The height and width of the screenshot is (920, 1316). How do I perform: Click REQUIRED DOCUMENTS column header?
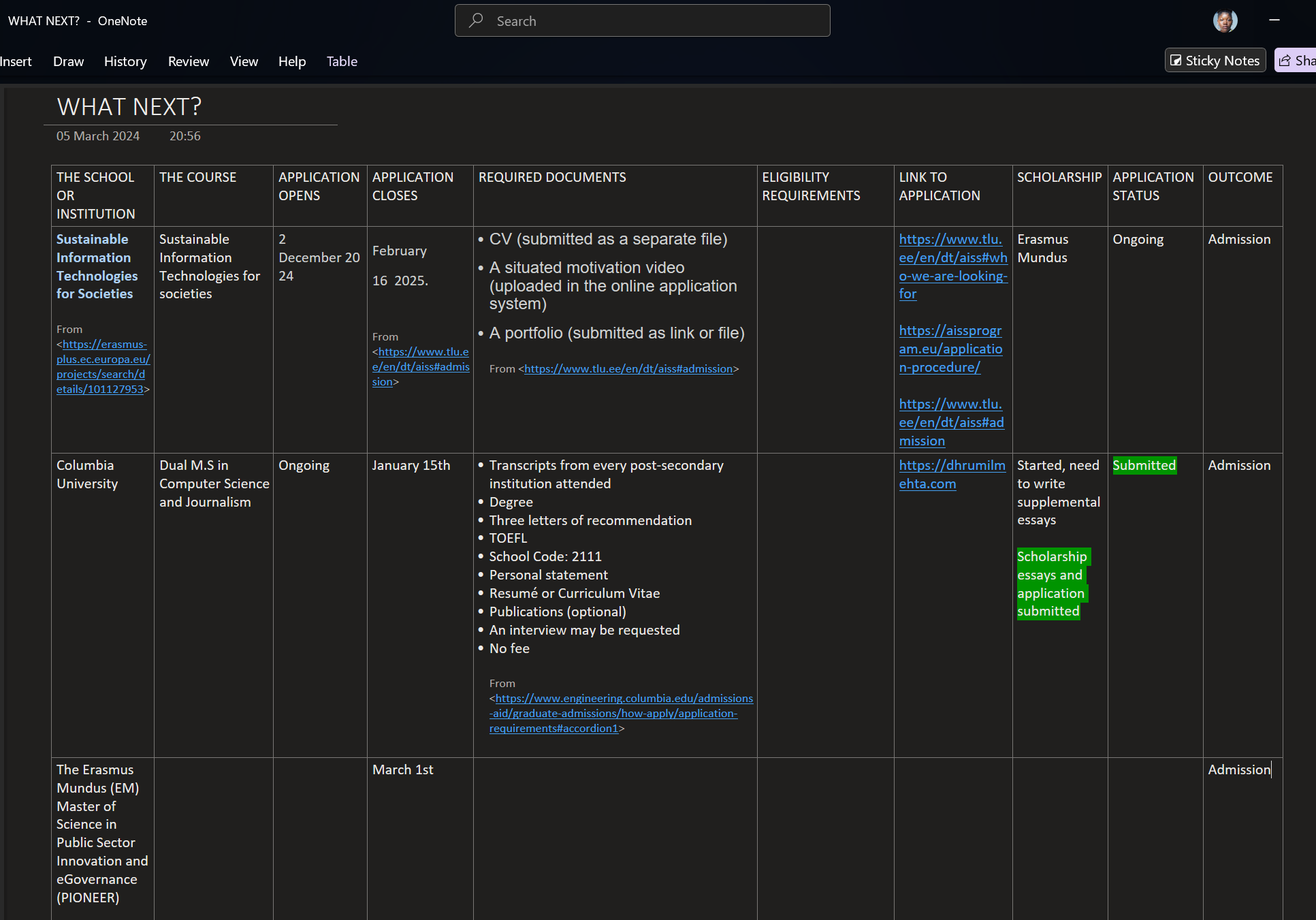tap(552, 178)
